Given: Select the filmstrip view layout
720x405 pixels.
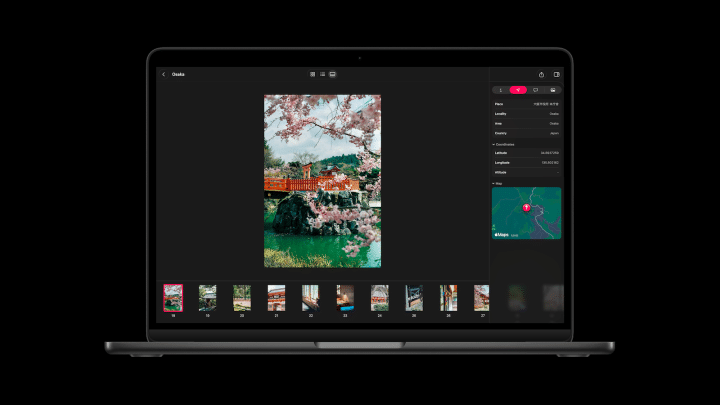Looking at the screenshot, I should click(x=333, y=74).
